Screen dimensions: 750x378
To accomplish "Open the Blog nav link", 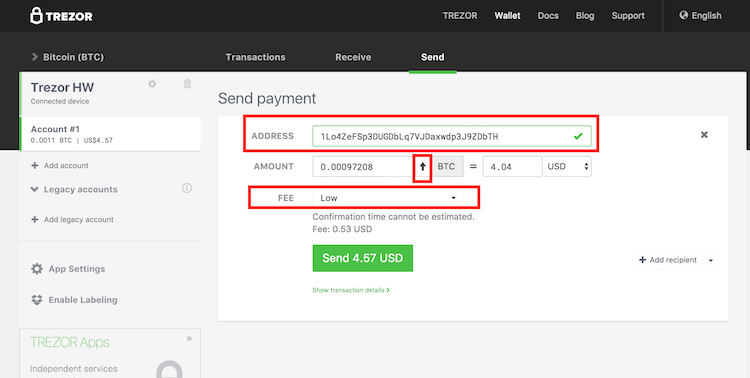I will tap(585, 16).
